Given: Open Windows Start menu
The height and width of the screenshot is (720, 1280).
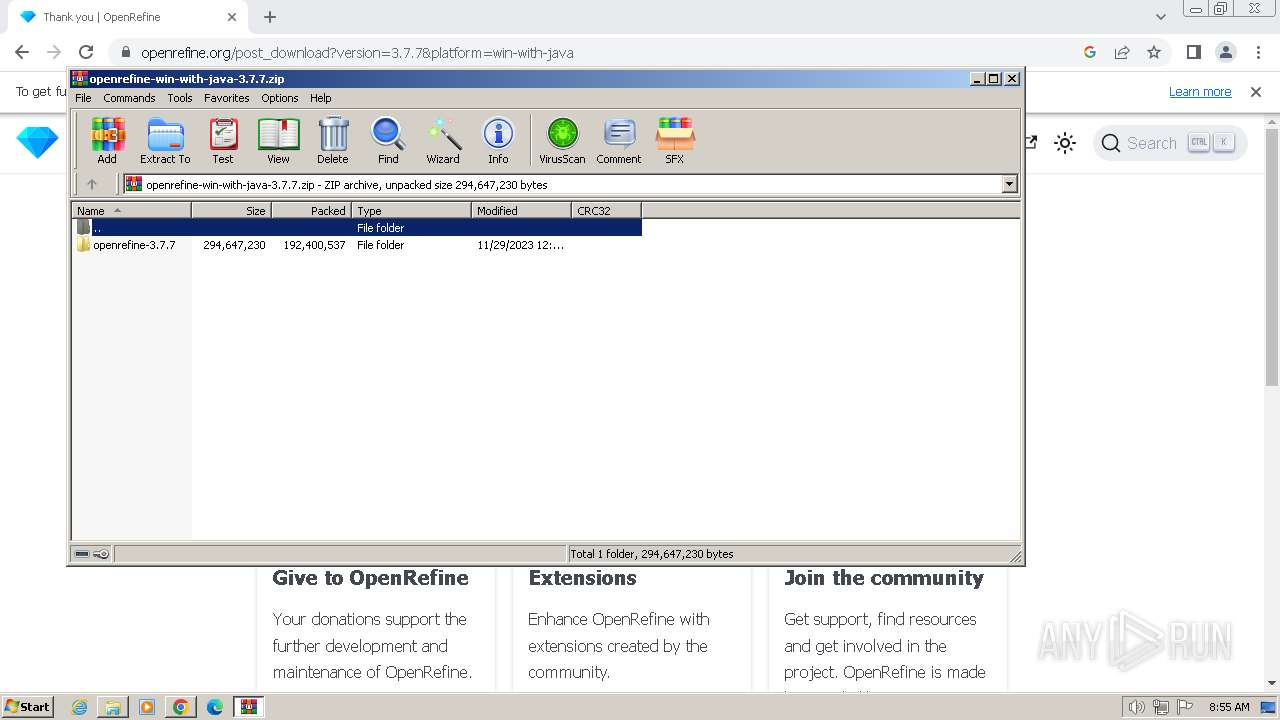Looking at the screenshot, I should [x=27, y=707].
